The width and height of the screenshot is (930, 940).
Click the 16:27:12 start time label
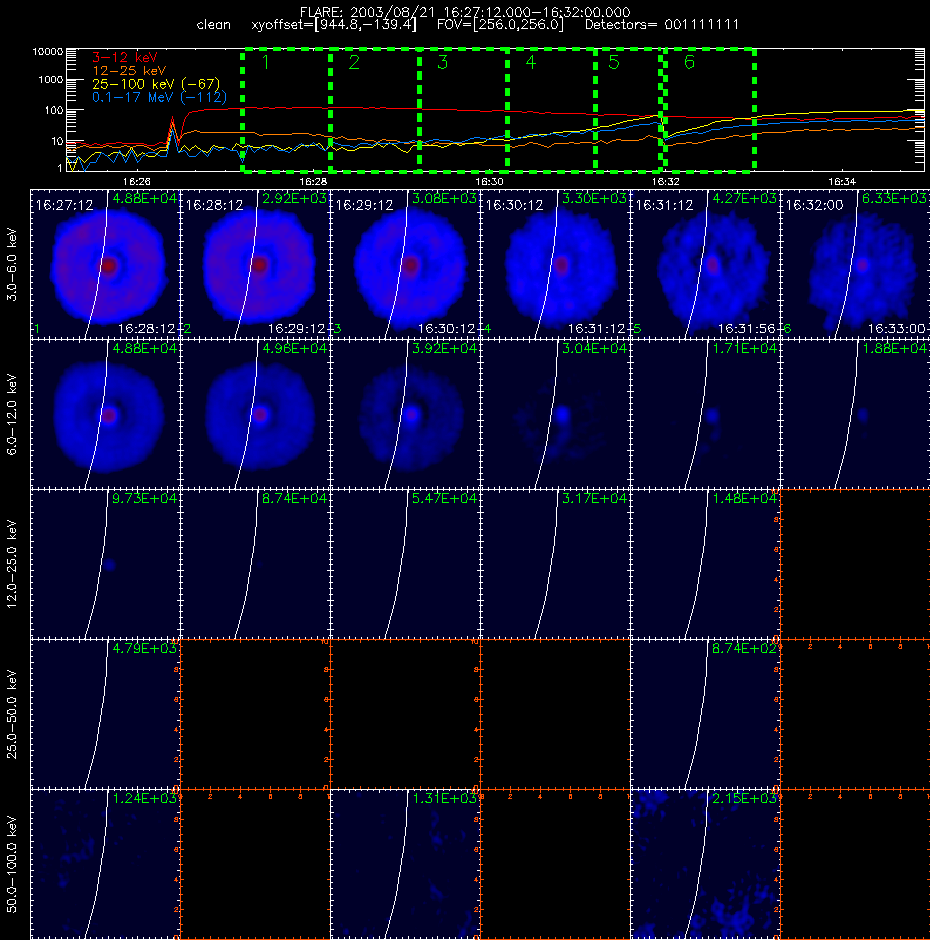[x=64, y=206]
